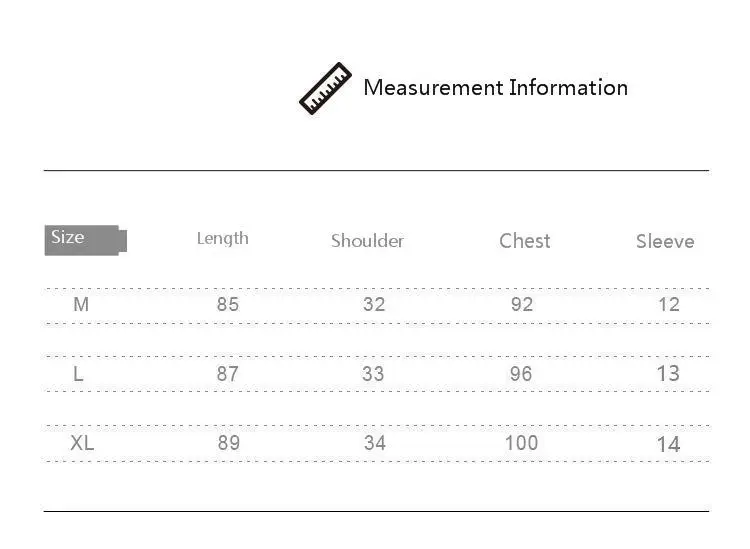Click the Length column header
The width and height of the screenshot is (750, 549).
click(223, 239)
